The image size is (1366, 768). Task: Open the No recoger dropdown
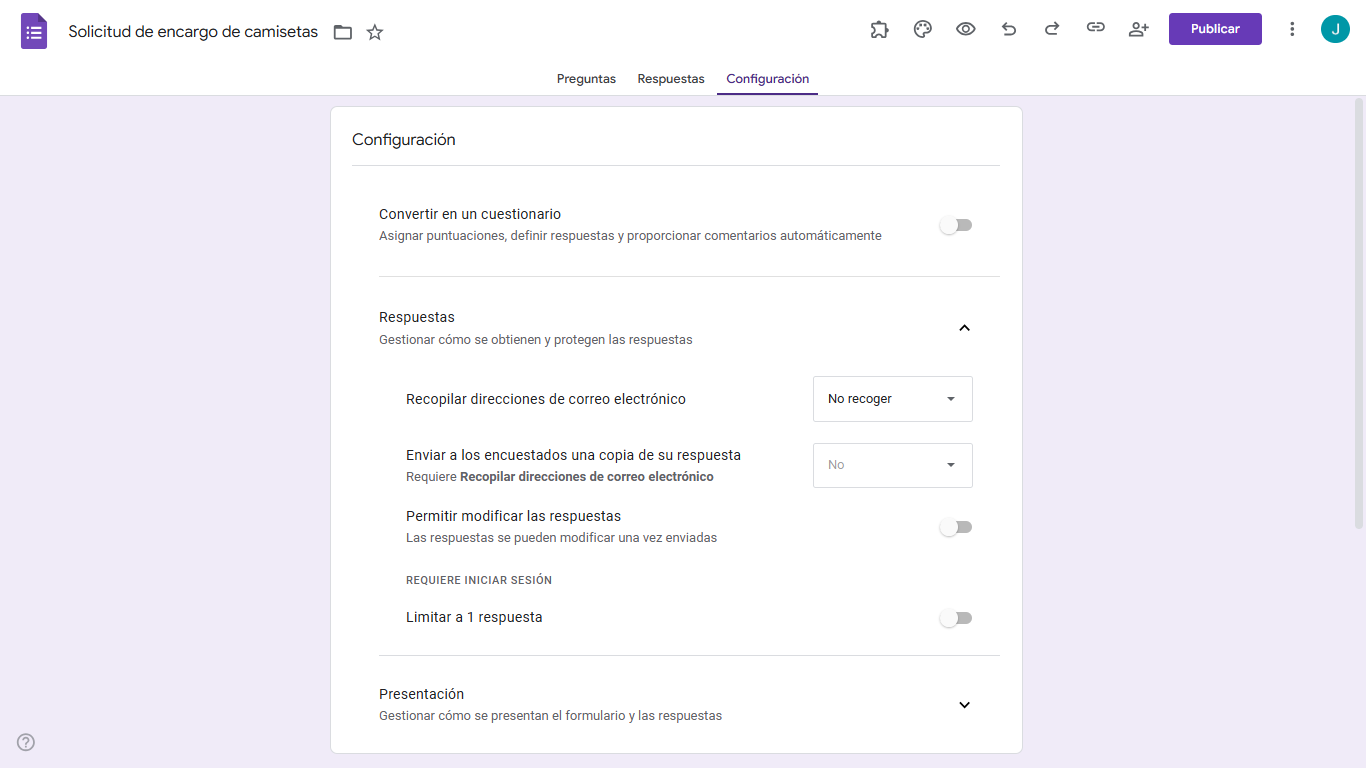pos(892,398)
